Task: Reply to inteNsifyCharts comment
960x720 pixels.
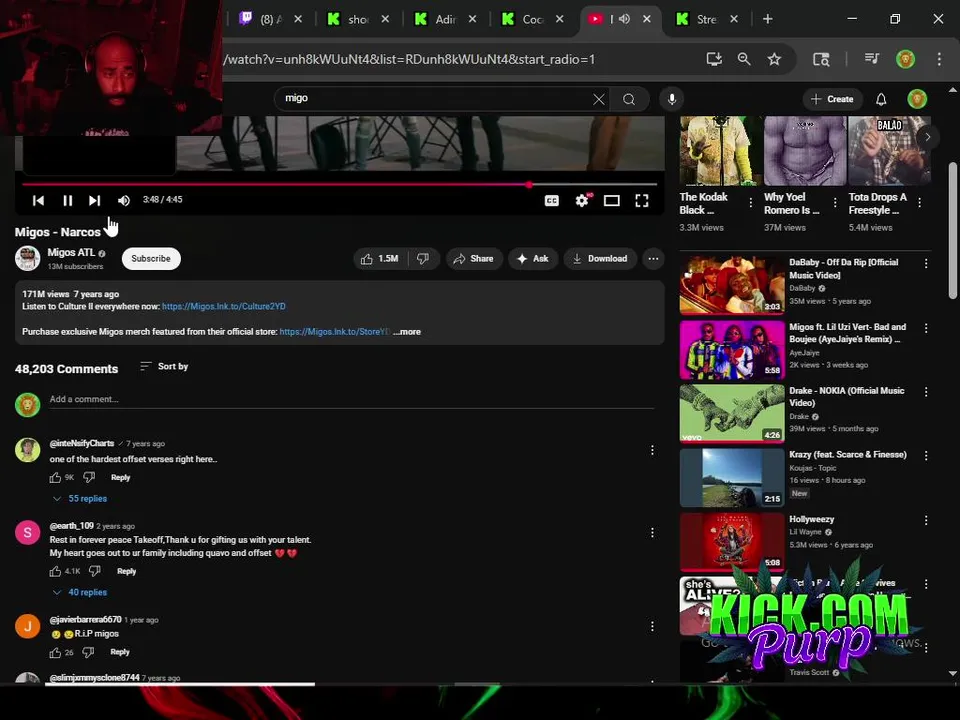Action: tap(121, 478)
